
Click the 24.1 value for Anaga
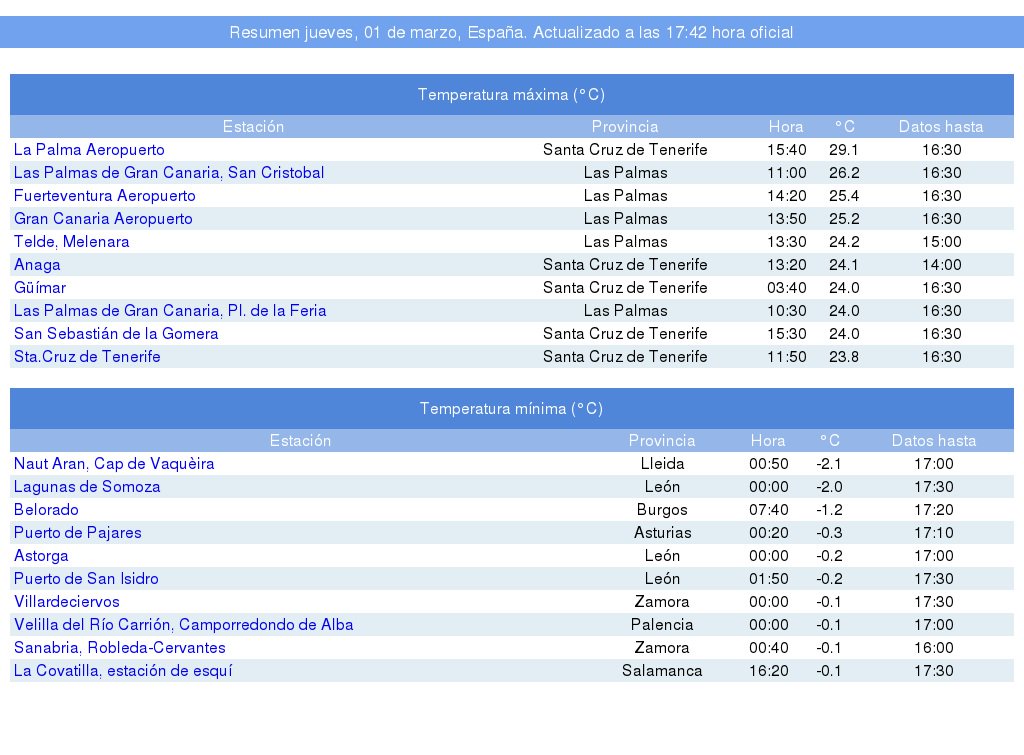844,265
